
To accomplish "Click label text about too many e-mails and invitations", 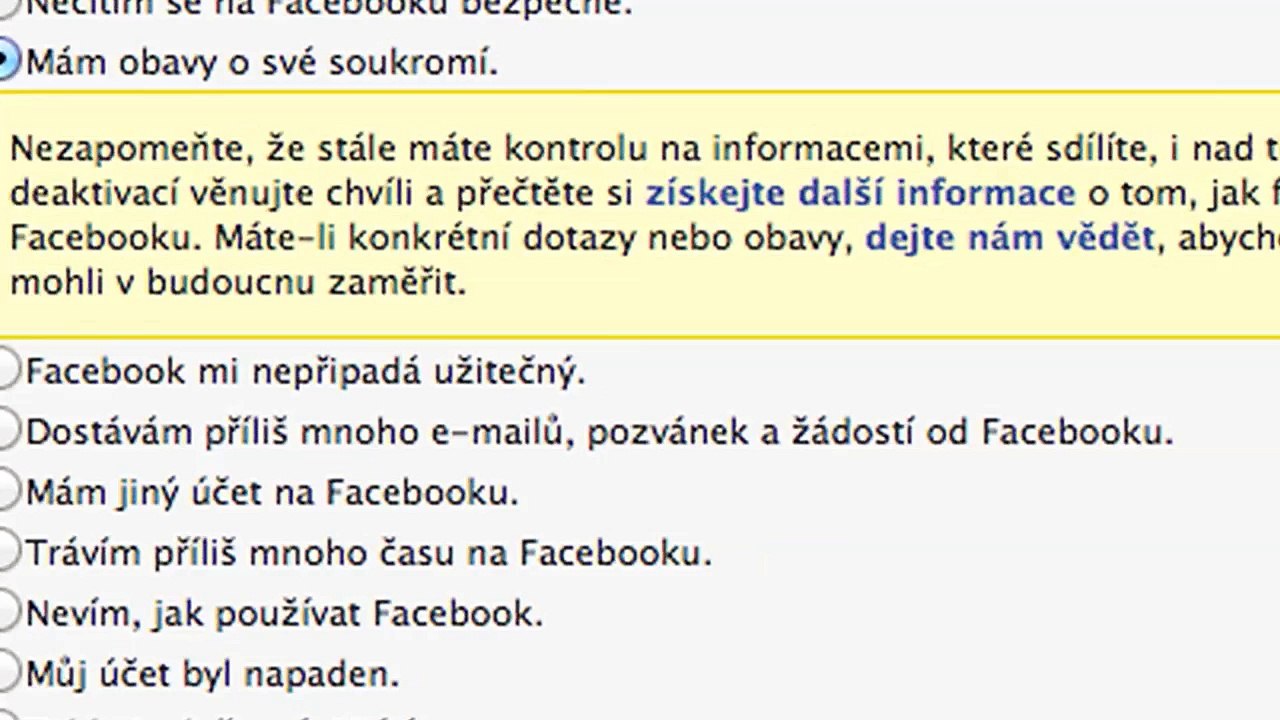I will tap(599, 432).
